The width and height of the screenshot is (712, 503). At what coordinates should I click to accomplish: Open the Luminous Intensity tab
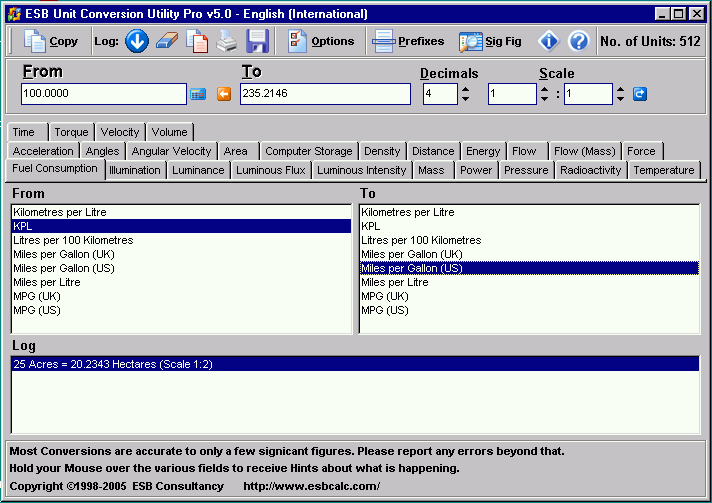[361, 170]
